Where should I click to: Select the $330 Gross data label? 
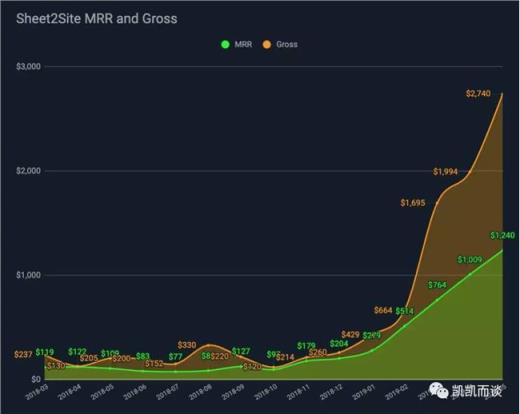(x=187, y=345)
